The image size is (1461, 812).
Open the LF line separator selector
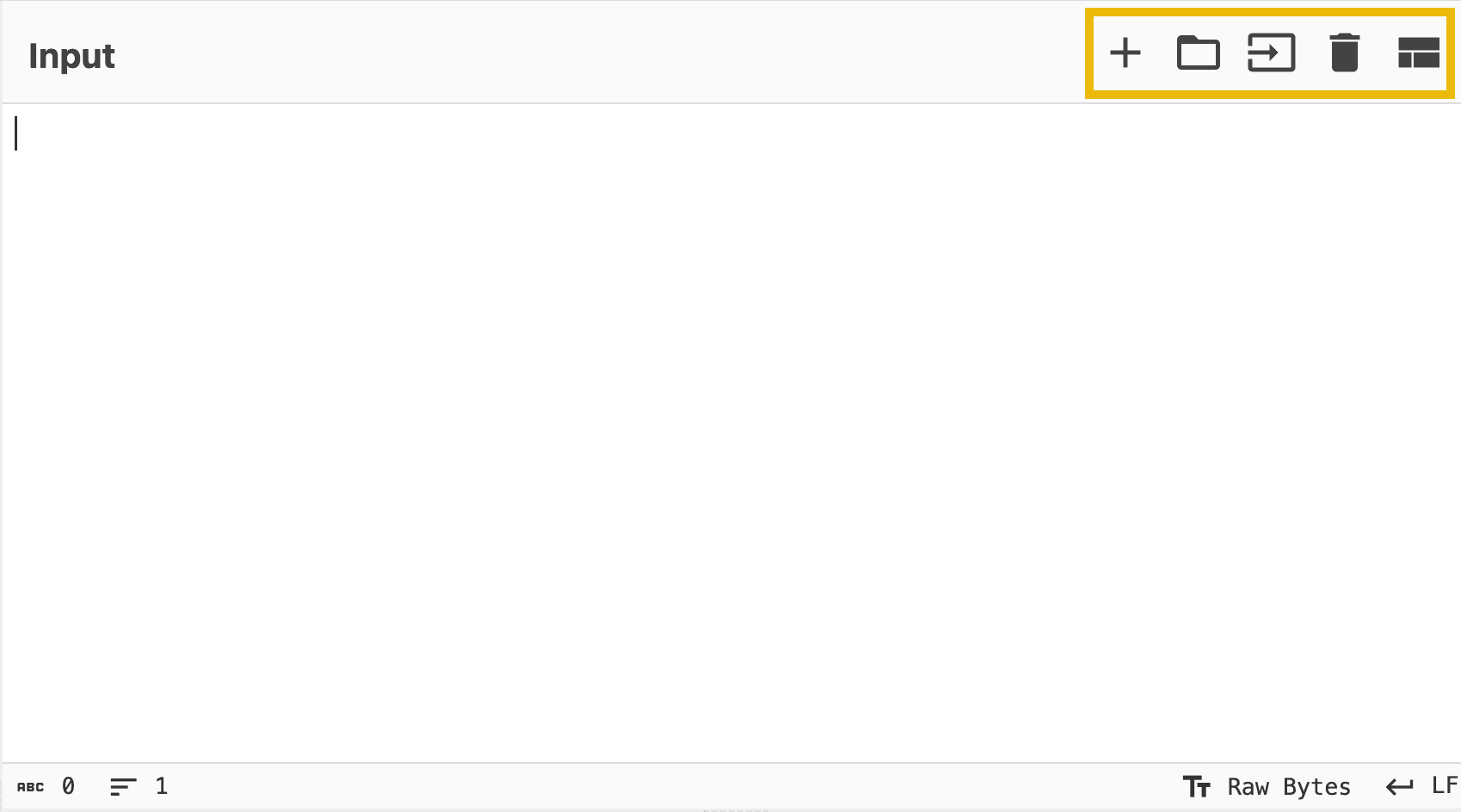pyautogui.click(x=1444, y=786)
